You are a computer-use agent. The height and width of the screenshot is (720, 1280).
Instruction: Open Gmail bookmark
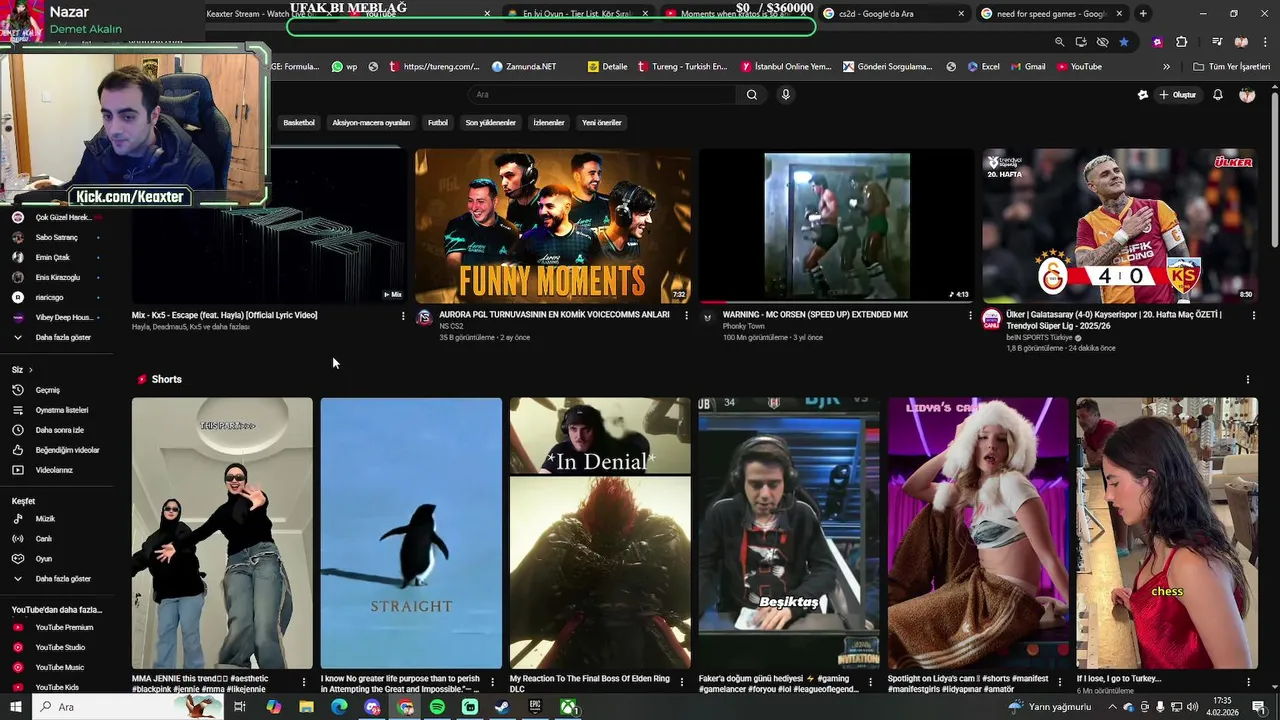tap(1026, 67)
